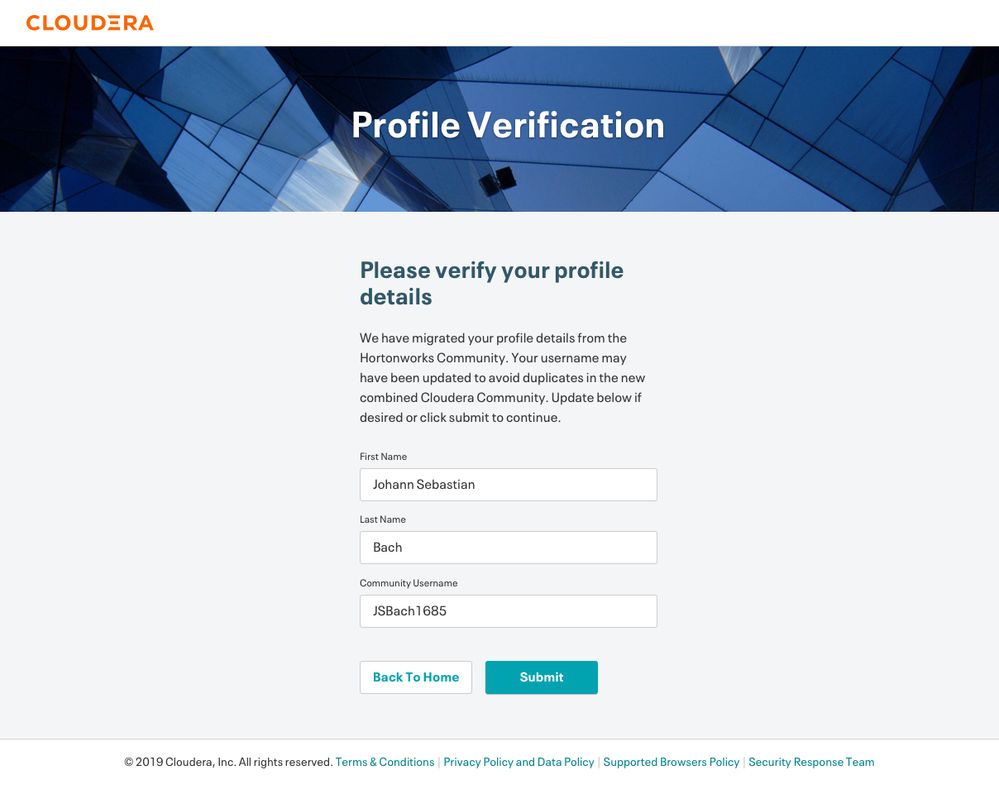Focus the First Name input field
Screen dimensions: 999x785
pyautogui.click(x=508, y=484)
